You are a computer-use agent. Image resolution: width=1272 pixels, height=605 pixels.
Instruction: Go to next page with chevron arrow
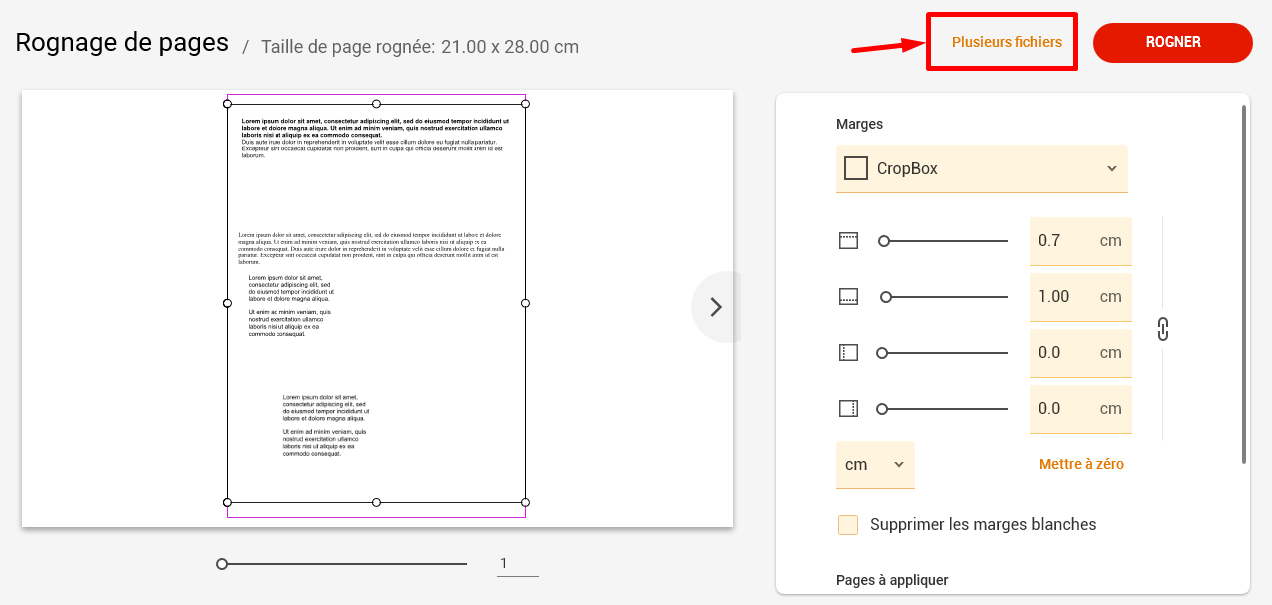point(715,307)
